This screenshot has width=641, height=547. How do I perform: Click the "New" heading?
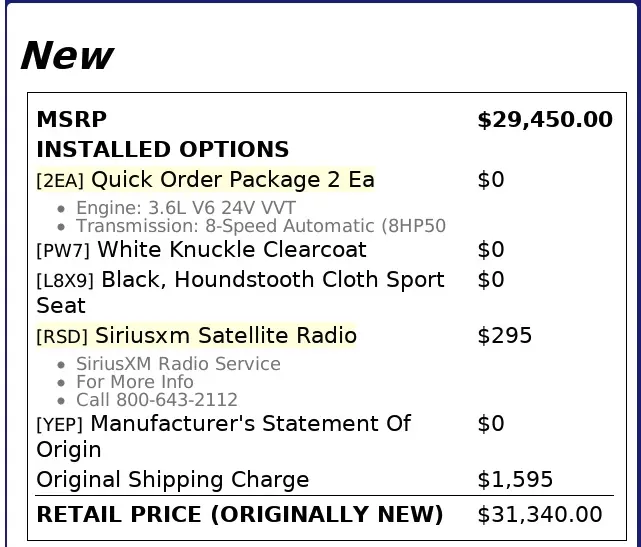[67, 56]
